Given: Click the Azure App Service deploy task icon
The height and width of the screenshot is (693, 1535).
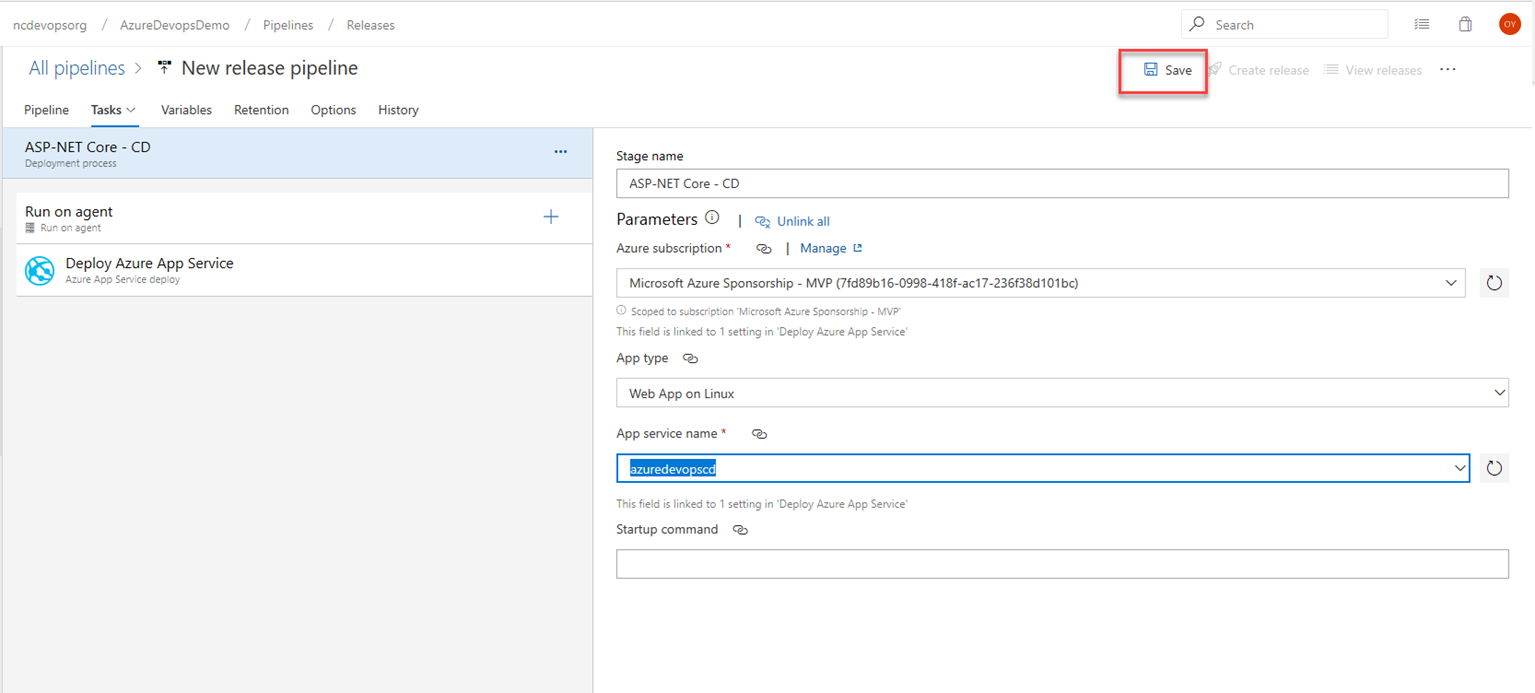Looking at the screenshot, I should point(40,271).
